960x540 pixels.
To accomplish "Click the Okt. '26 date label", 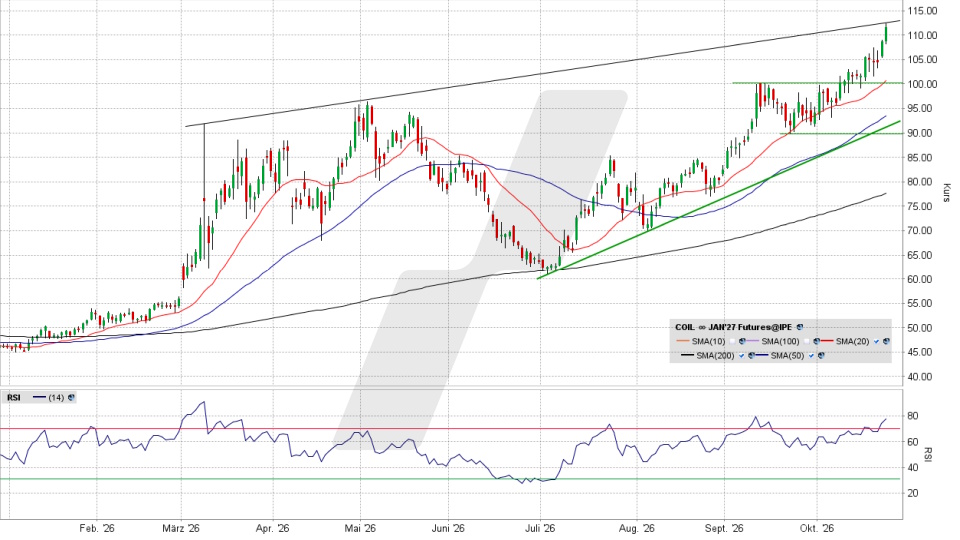I will (x=818, y=528).
